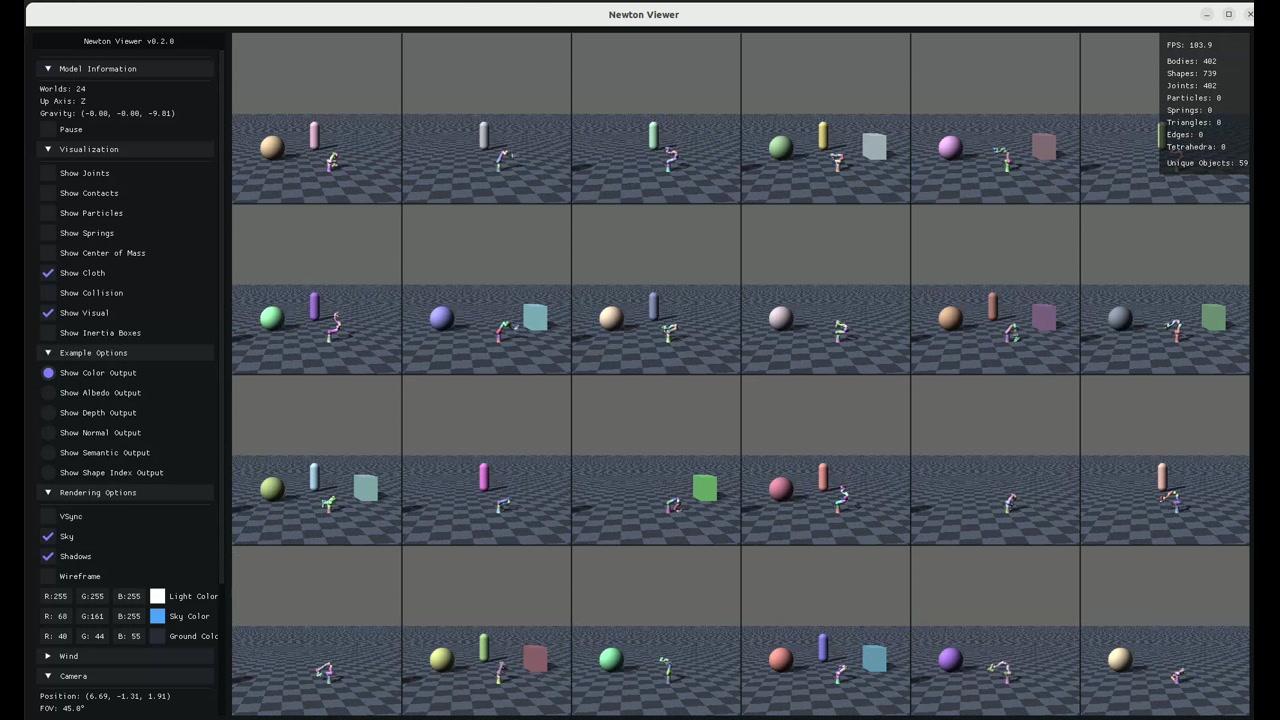This screenshot has height=720, width=1280.
Task: Enable Show Particles
Action: [48, 213]
